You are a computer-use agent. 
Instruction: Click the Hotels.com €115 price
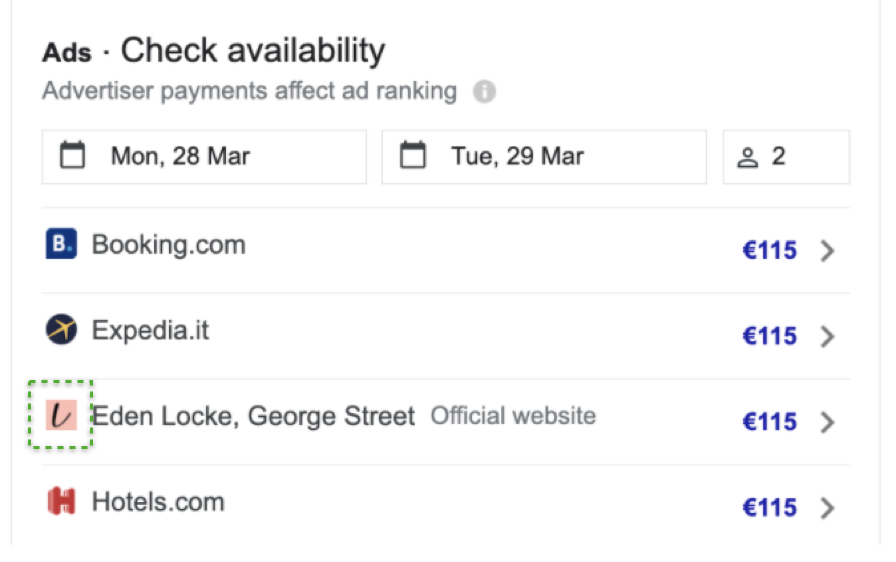[769, 509]
